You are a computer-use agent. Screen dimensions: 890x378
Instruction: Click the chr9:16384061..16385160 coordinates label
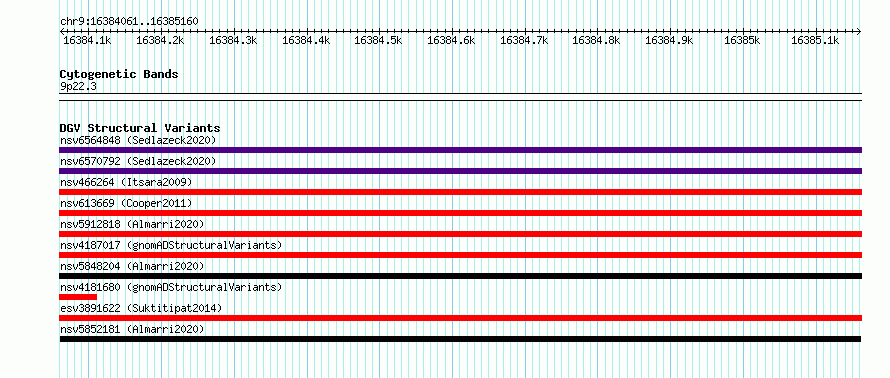129,22
